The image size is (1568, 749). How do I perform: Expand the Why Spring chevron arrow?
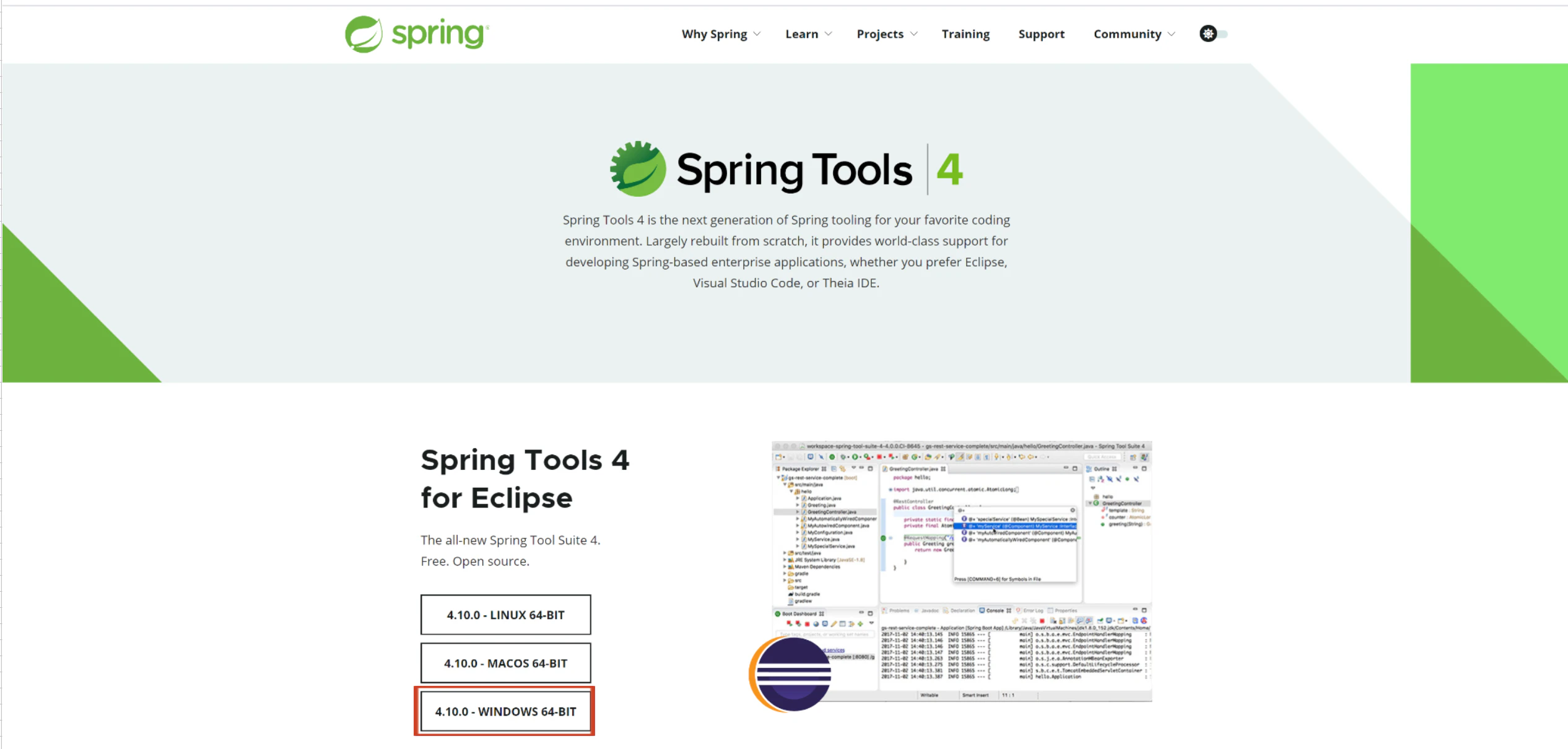click(x=757, y=34)
